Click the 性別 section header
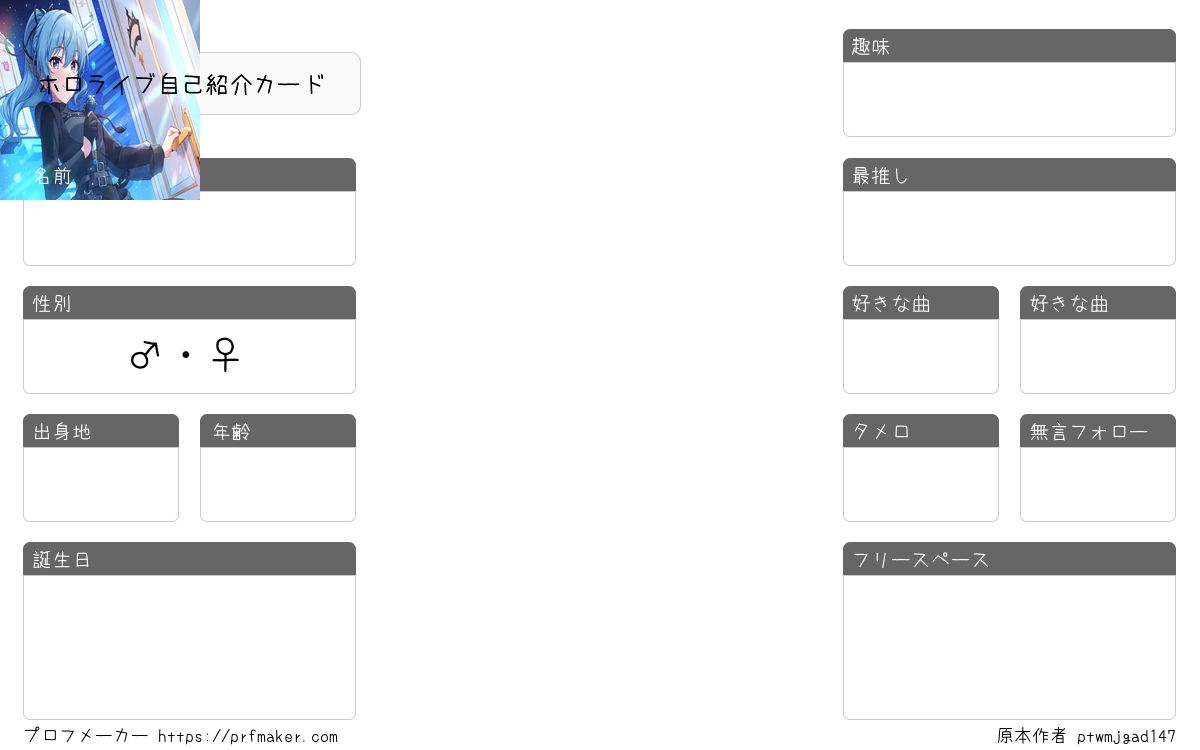Image resolution: width=1200 pixels, height=750 pixels. point(189,303)
